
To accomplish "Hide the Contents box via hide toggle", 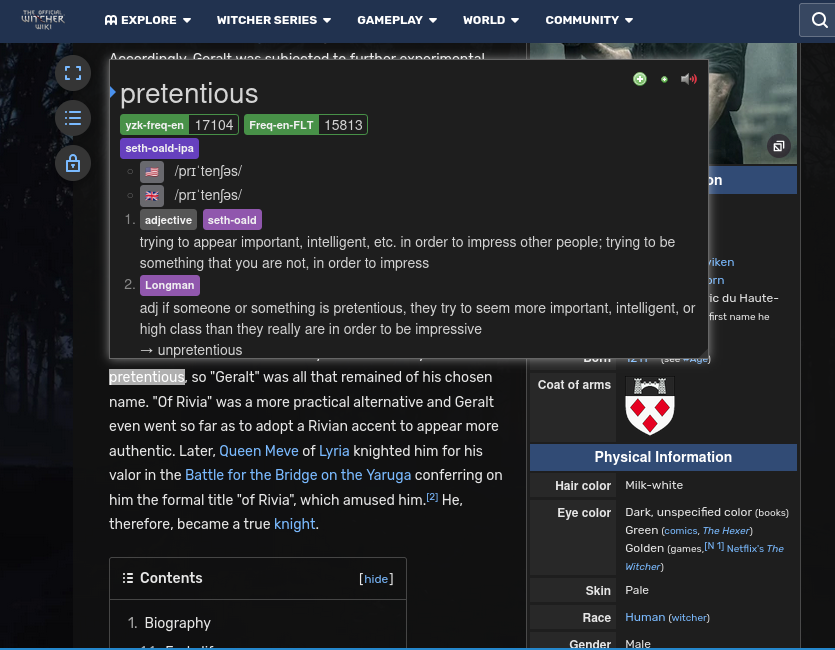I will tap(376, 579).
